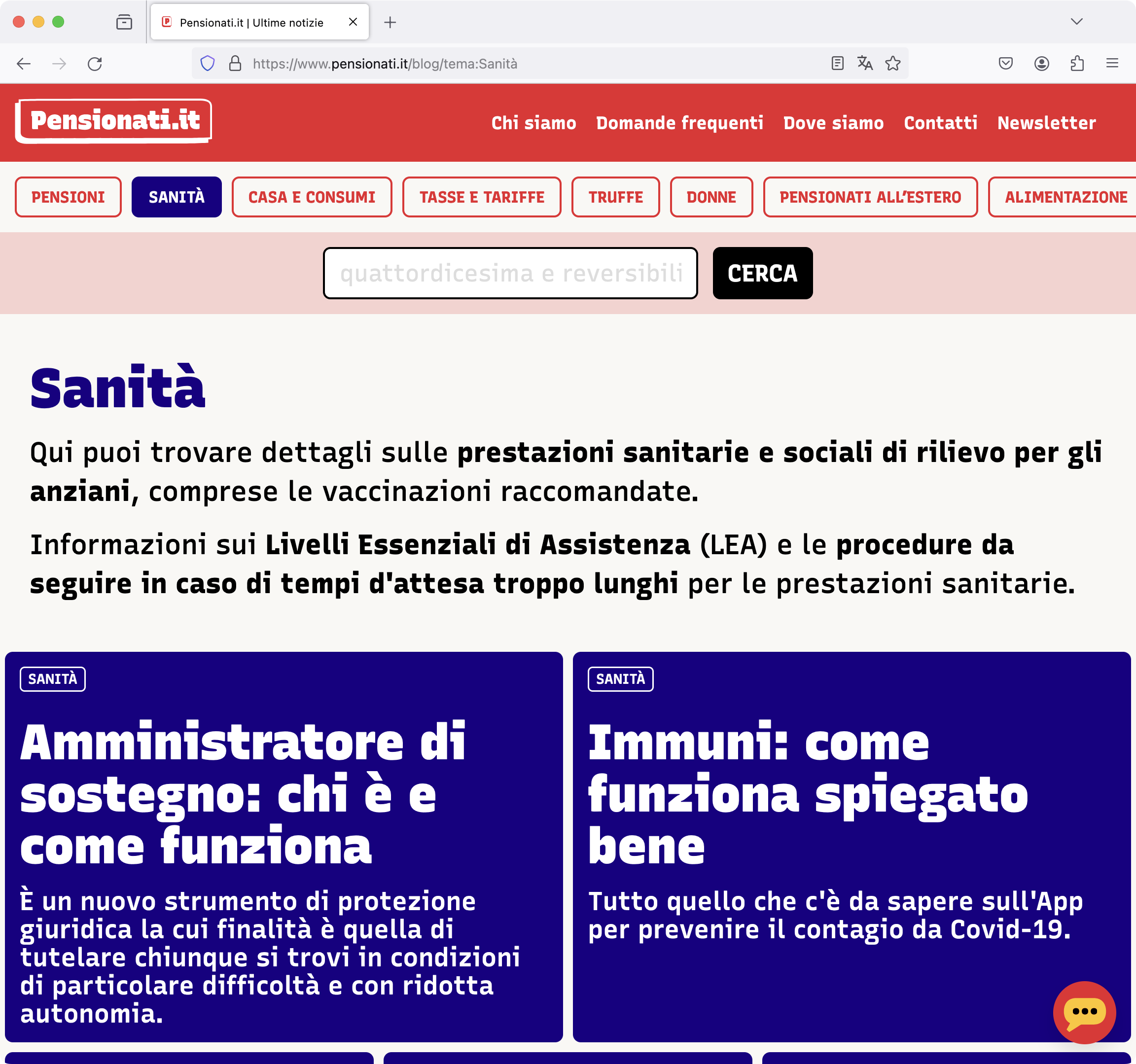Viewport: 1136px width, 1064px height.
Task: Open a new tab with plus
Action: 390,22
